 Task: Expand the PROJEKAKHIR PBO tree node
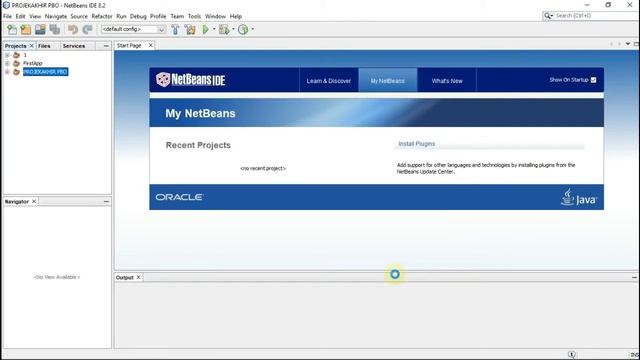[x=7, y=72]
